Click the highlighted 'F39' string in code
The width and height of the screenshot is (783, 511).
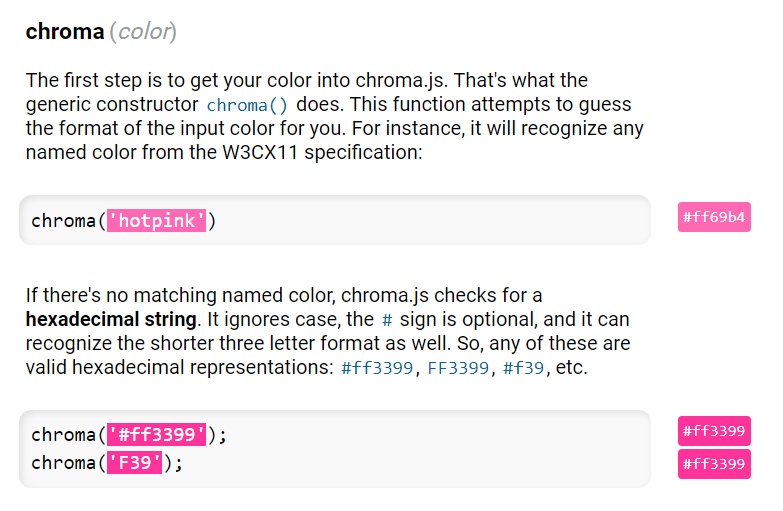[x=135, y=464]
